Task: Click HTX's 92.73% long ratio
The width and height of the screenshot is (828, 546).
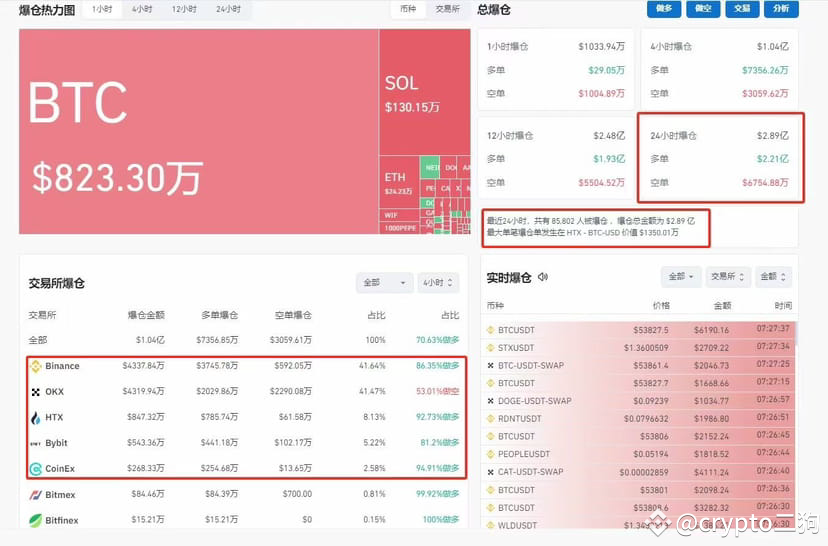Action: click(438, 417)
